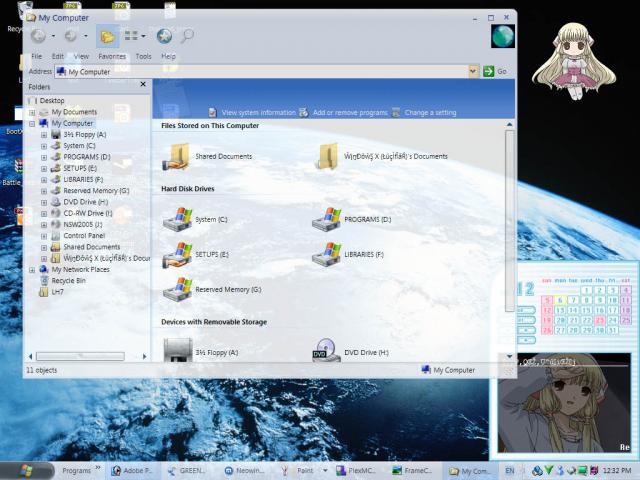Open the File menu
640x480 pixels.
tap(36, 56)
